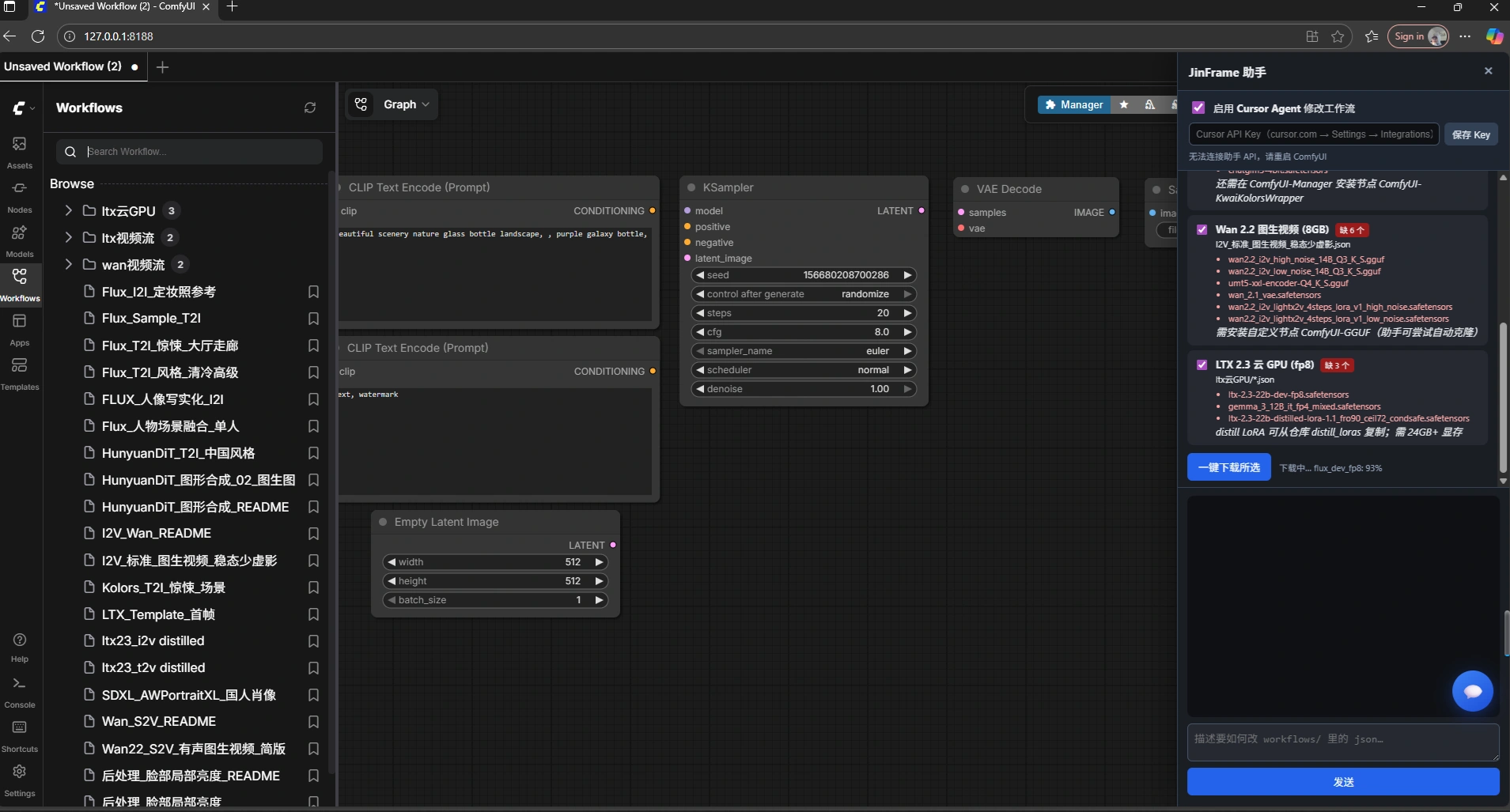Image resolution: width=1510 pixels, height=812 pixels.
Task: Uncheck the LTX 2.3 云 GPU (fp8) package
Action: [1202, 365]
